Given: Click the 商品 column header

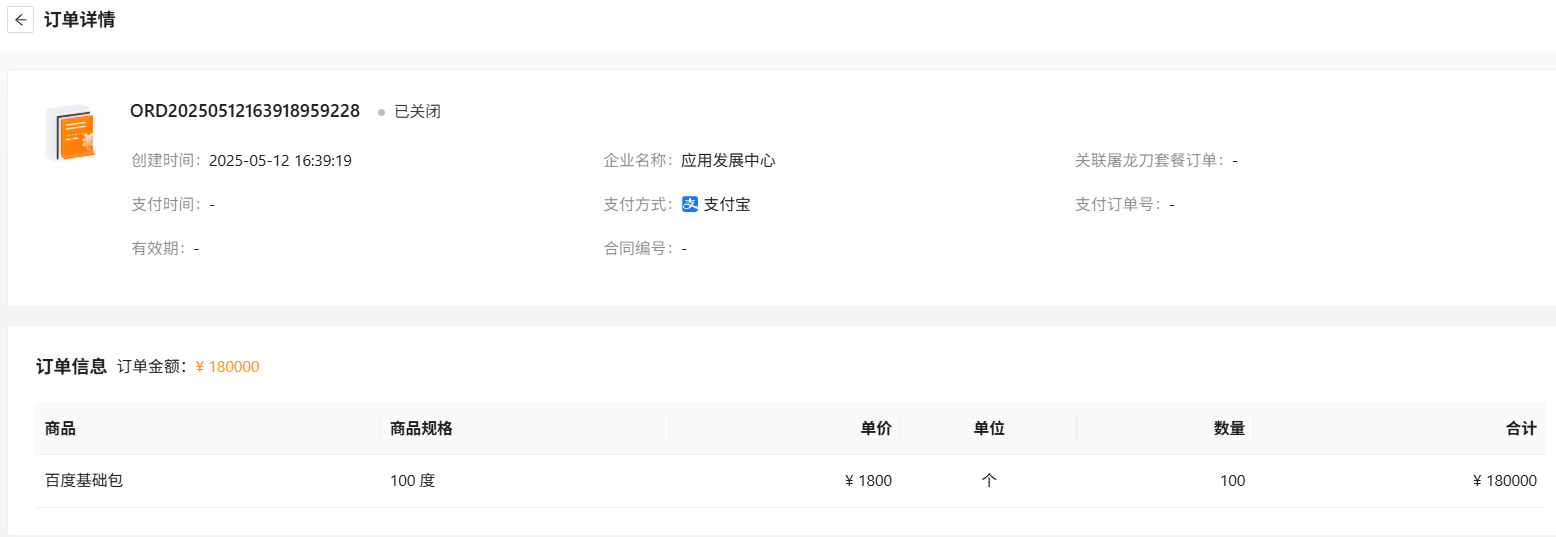Looking at the screenshot, I should 60,428.
